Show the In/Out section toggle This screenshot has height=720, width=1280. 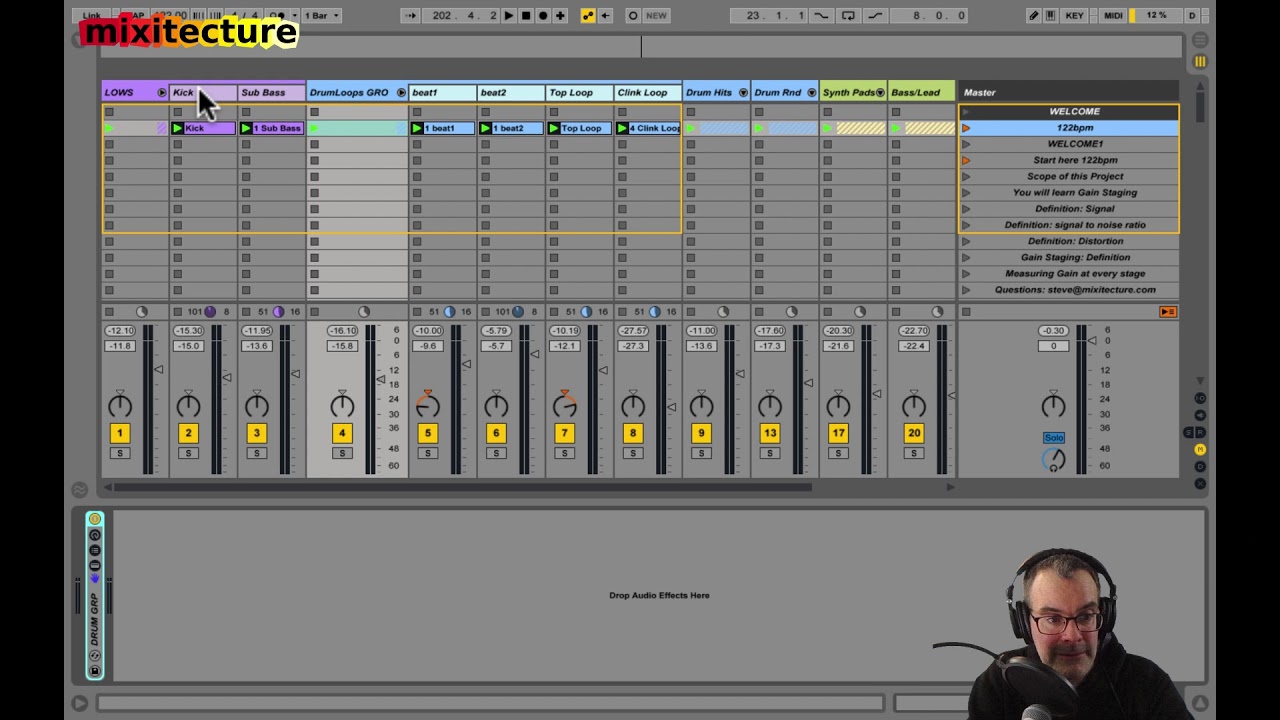pos(1200,399)
